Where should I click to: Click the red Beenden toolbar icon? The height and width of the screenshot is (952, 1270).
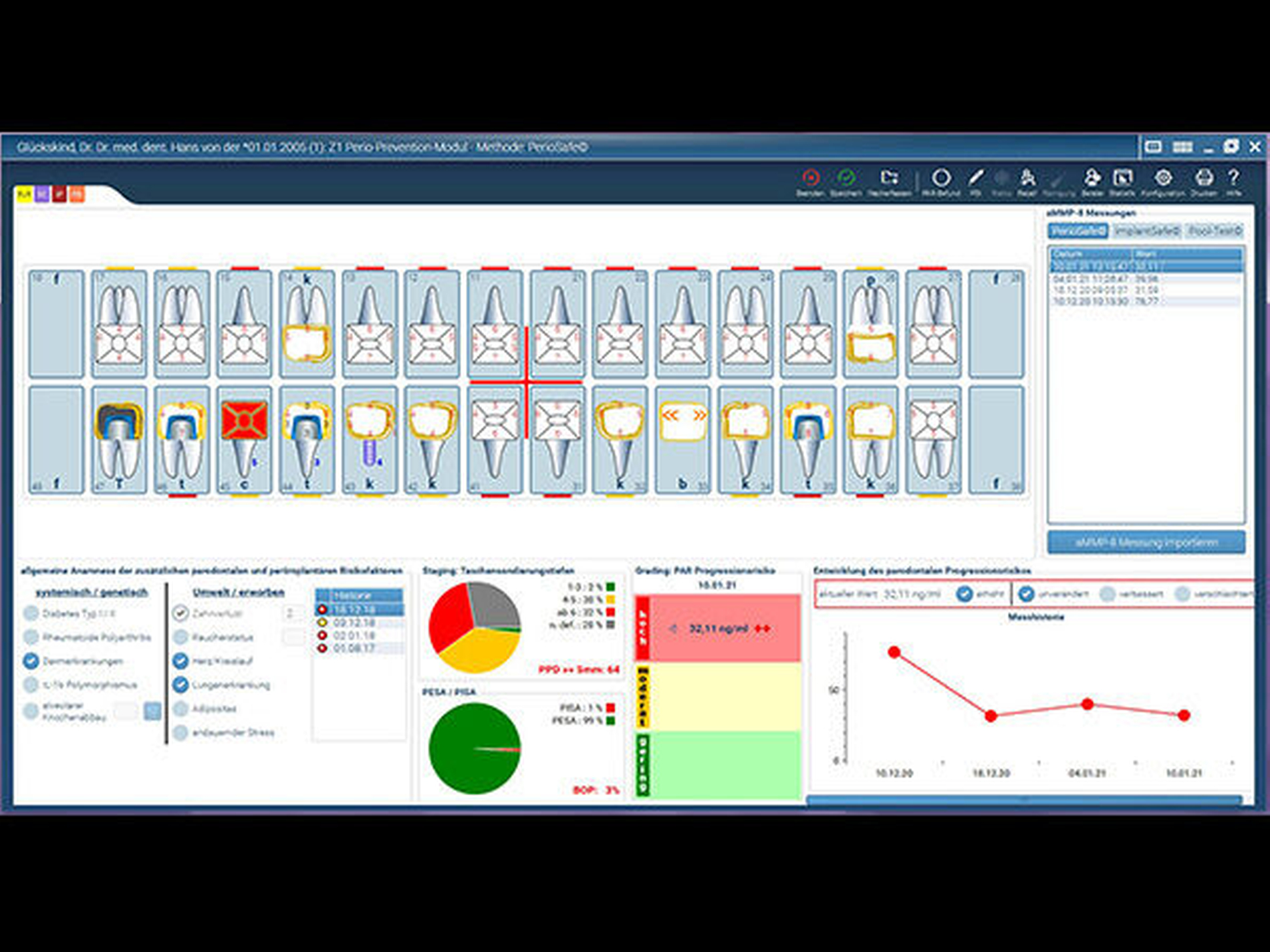(x=810, y=178)
